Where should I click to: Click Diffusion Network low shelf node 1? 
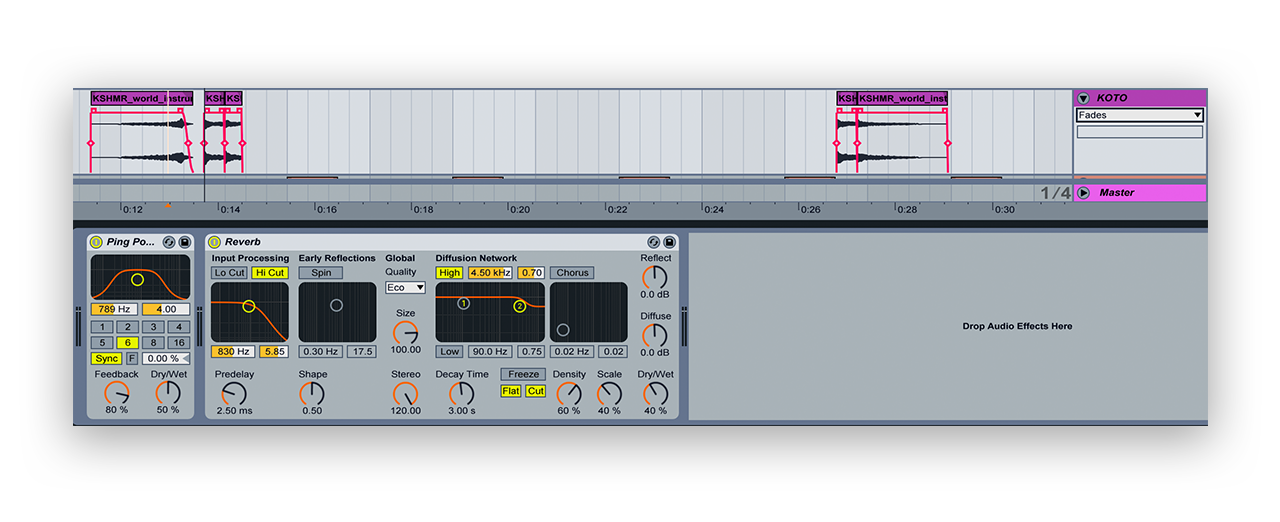463,303
